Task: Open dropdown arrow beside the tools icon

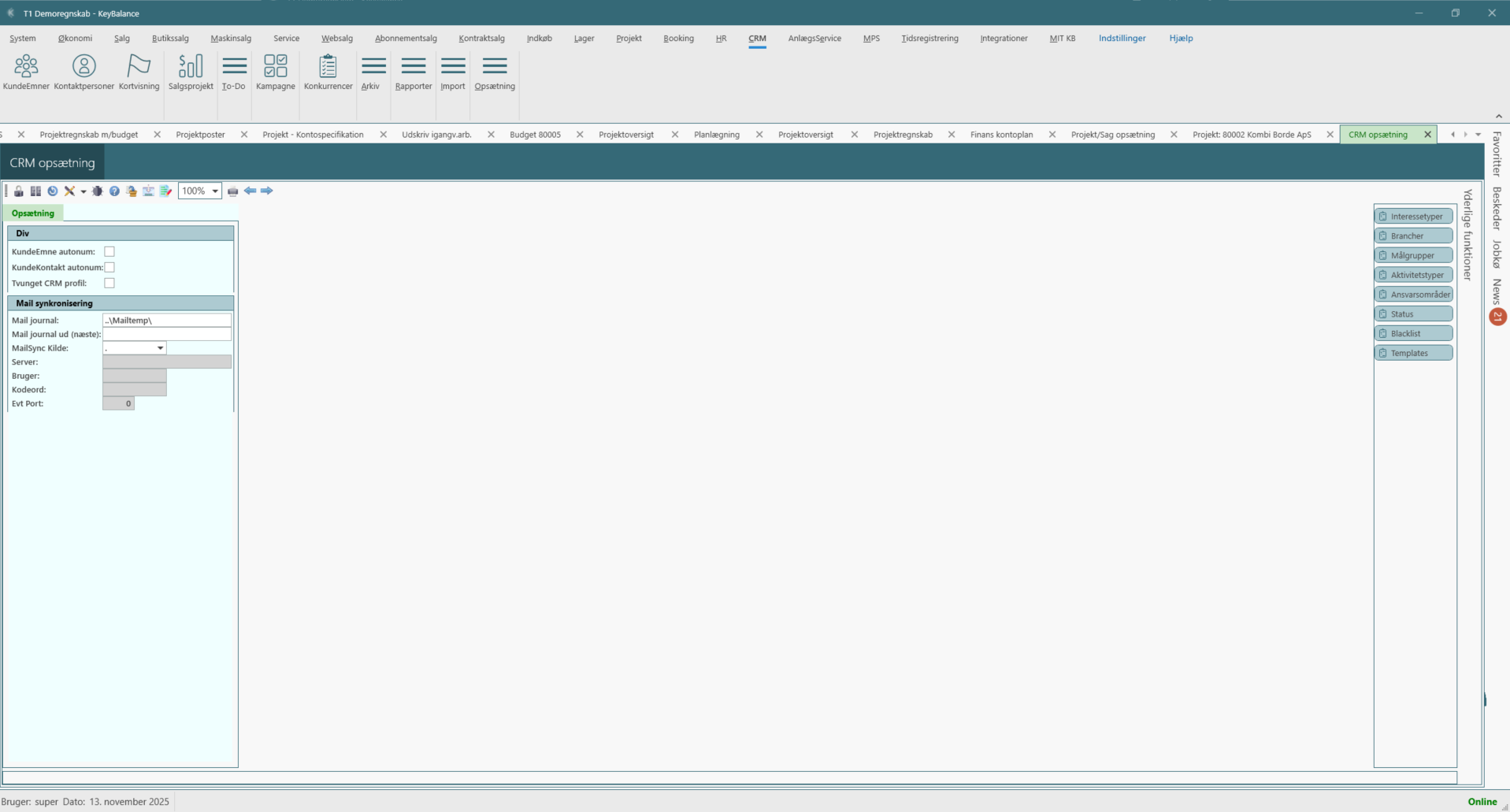Action: pos(83,191)
